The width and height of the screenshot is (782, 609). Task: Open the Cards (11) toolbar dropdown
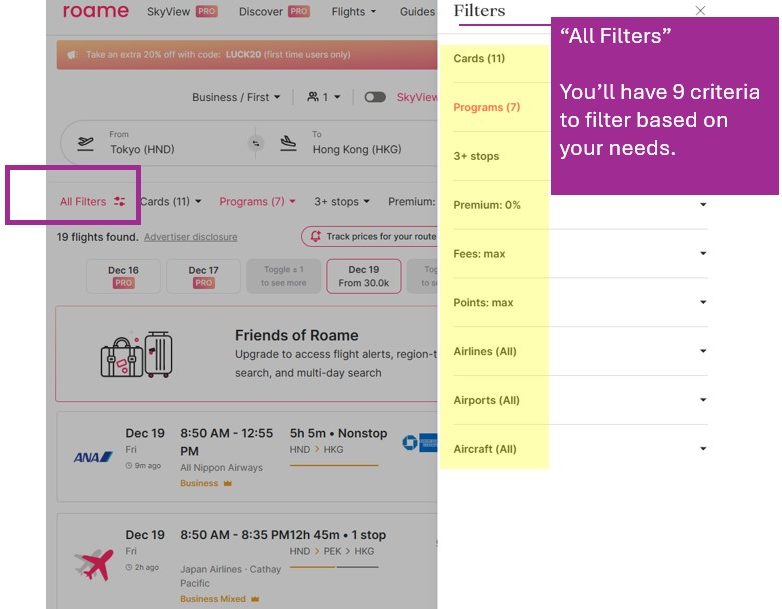coord(171,202)
